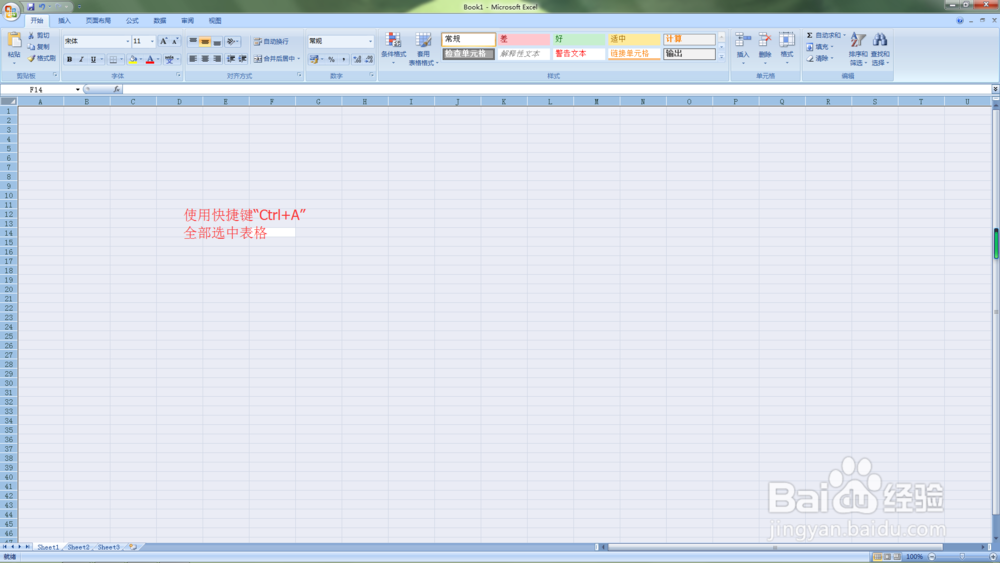
Task: Align text left
Action: pos(193,59)
